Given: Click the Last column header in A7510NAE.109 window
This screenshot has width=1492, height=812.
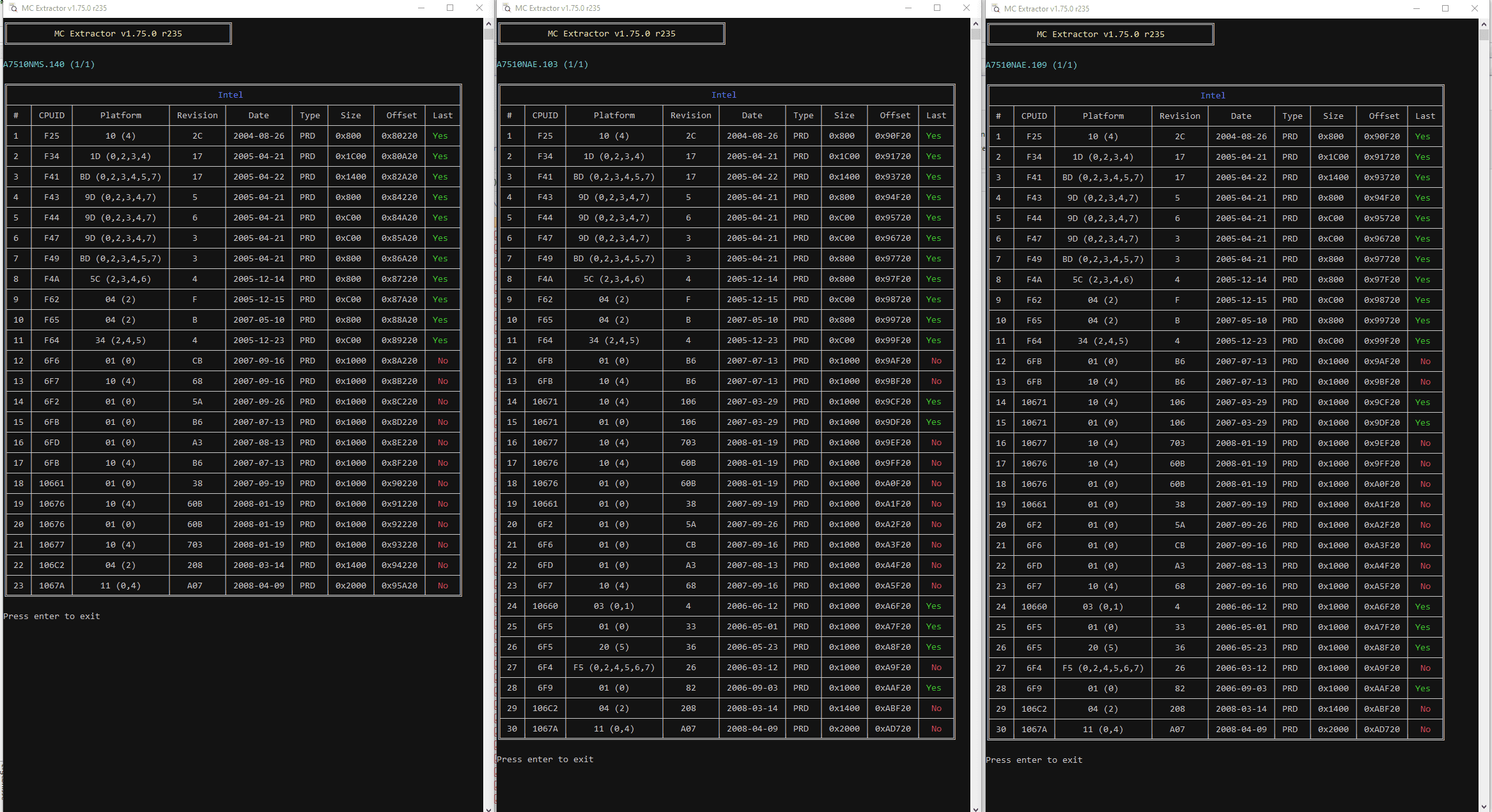Looking at the screenshot, I should [1426, 116].
